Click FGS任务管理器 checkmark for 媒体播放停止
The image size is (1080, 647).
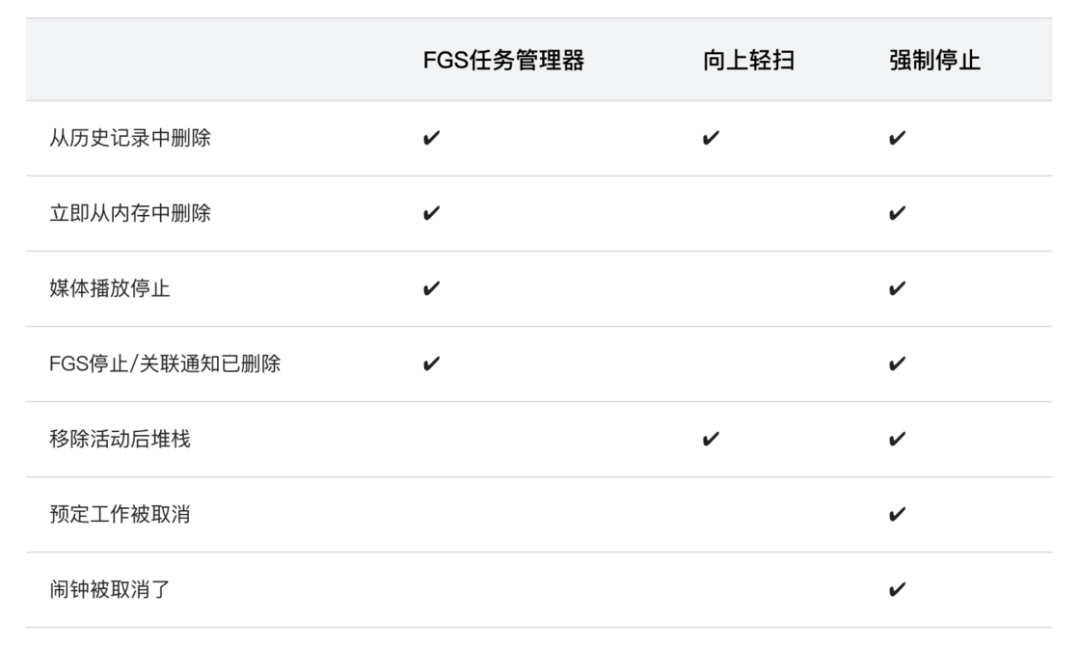432,288
